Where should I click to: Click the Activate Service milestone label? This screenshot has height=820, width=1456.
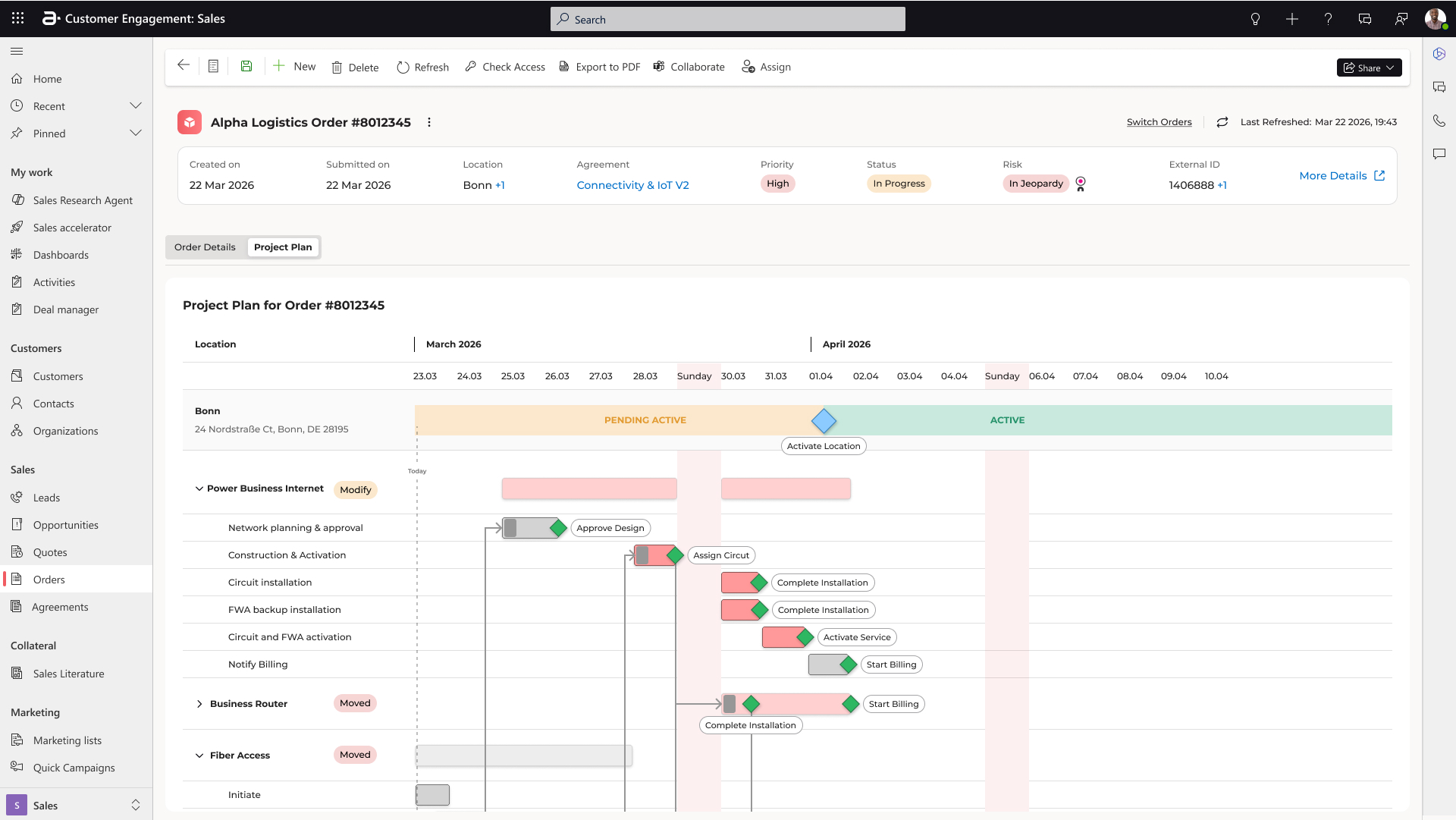click(857, 637)
